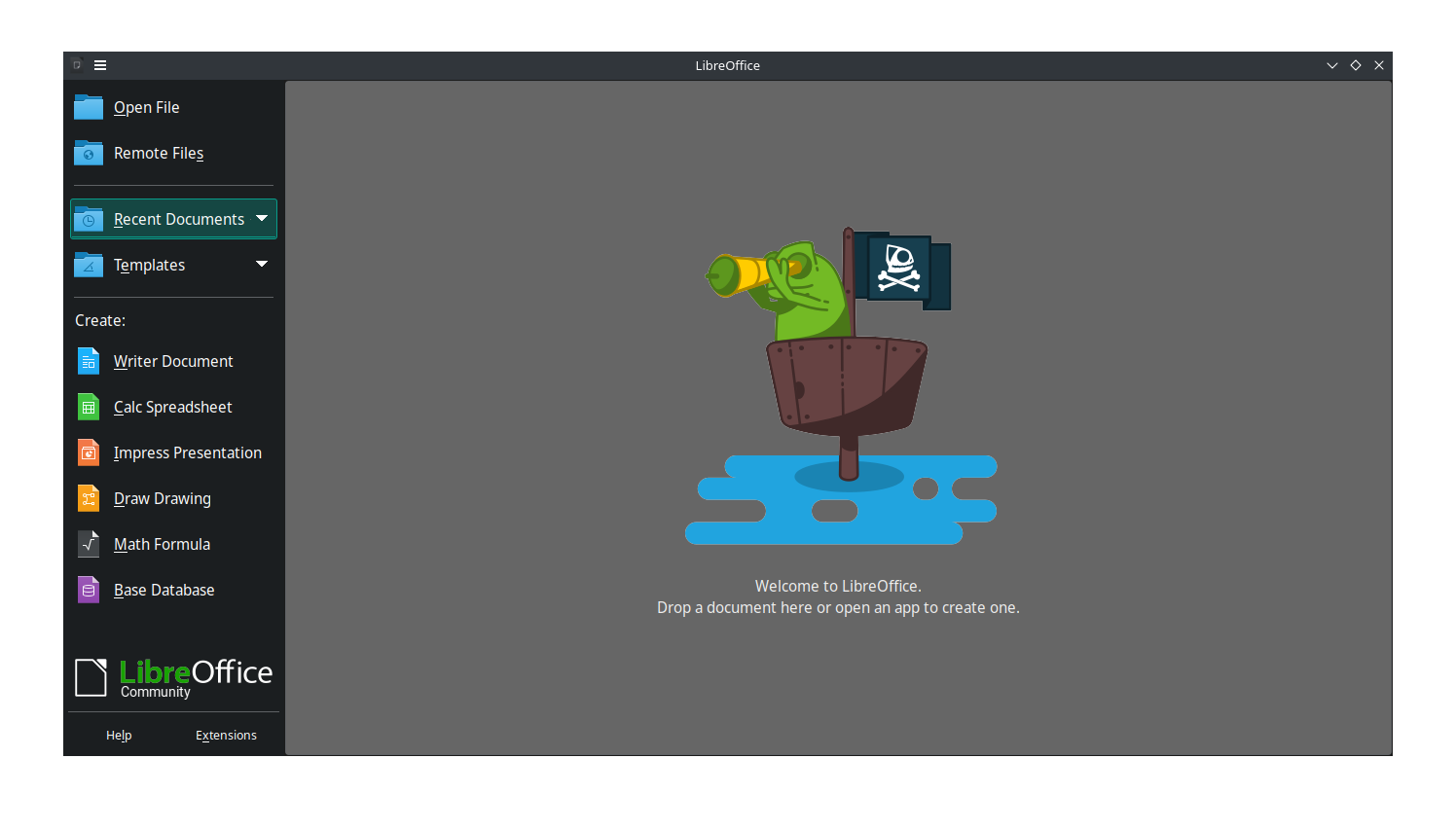The width and height of the screenshot is (1456, 831).
Task: Click the Base Database icon
Action: click(x=89, y=590)
